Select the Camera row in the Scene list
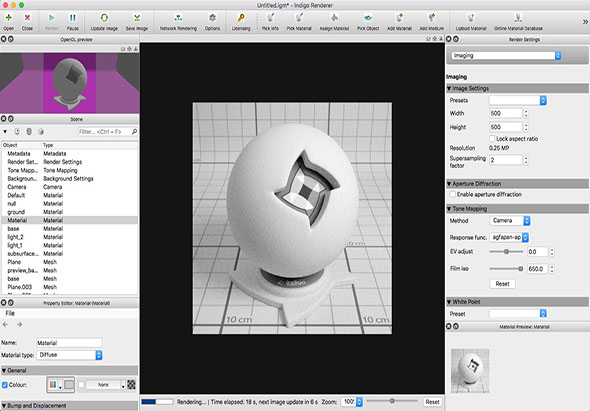 coord(70,187)
